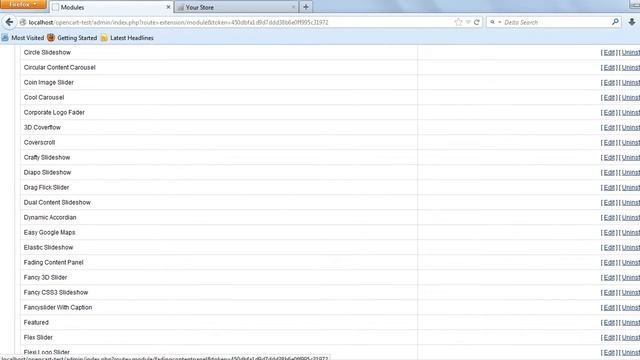Image resolution: width=640 pixels, height=360 pixels.
Task: Uninstall the Cool Carousel module
Action: click(631, 98)
